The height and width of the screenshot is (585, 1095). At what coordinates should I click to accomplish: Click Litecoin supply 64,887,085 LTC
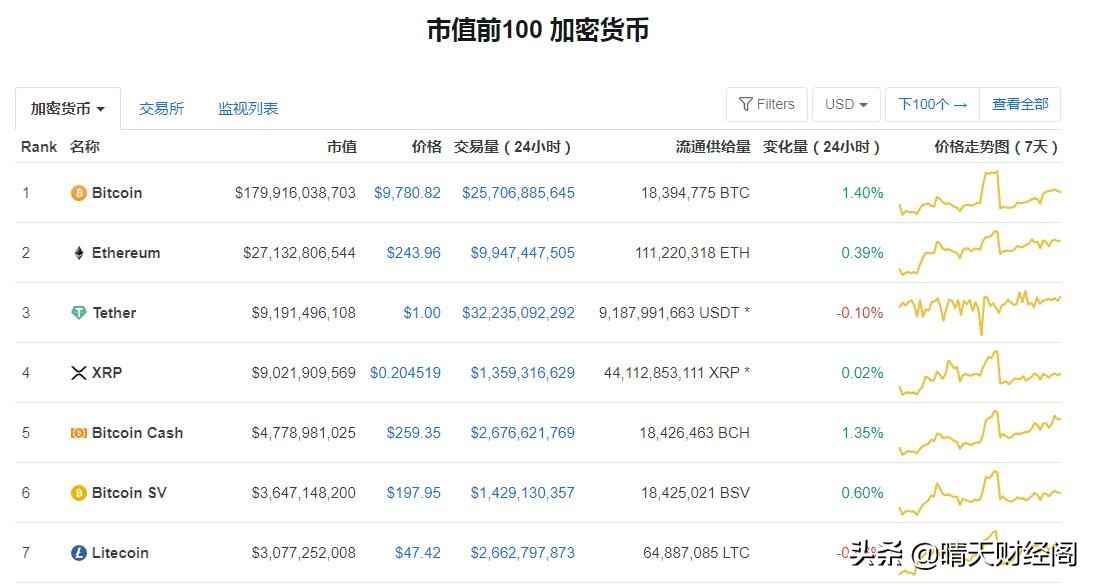(696, 553)
